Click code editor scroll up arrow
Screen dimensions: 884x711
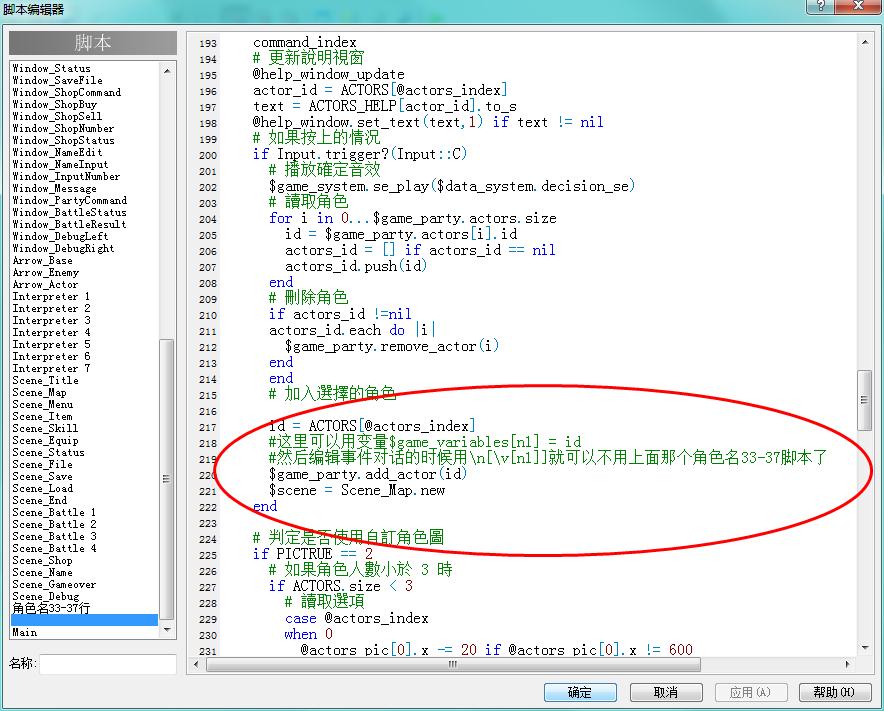(x=865, y=42)
